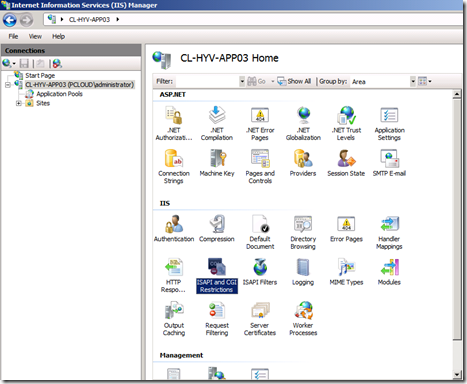
Task: Open Logging feature
Action: click(303, 272)
